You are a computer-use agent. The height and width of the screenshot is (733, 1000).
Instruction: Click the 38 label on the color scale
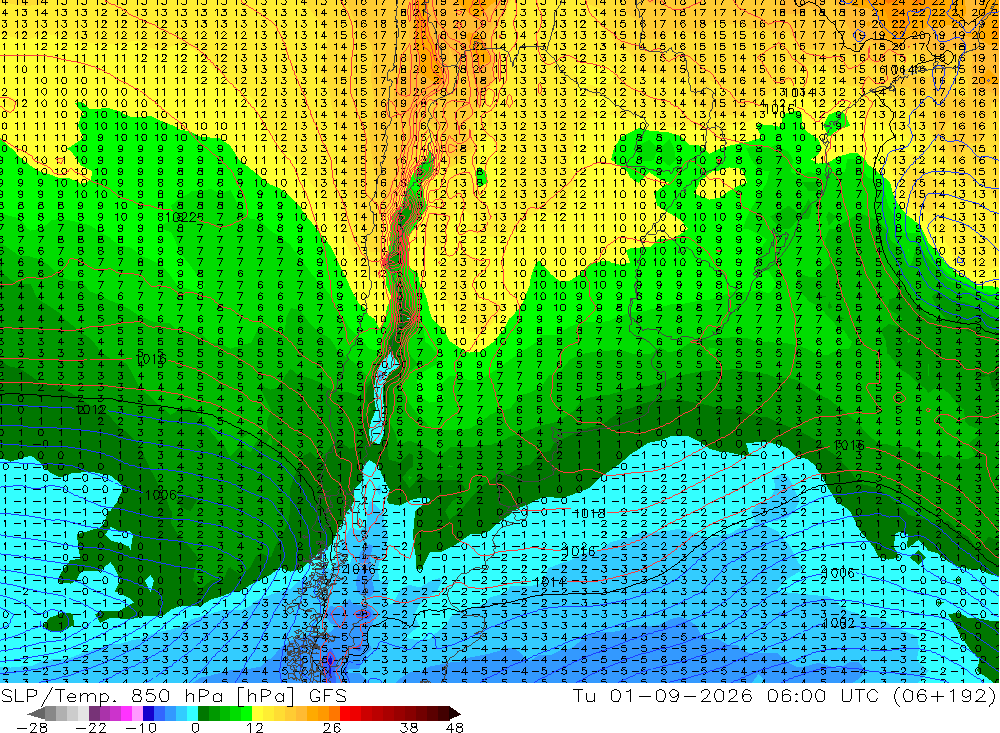click(x=409, y=727)
